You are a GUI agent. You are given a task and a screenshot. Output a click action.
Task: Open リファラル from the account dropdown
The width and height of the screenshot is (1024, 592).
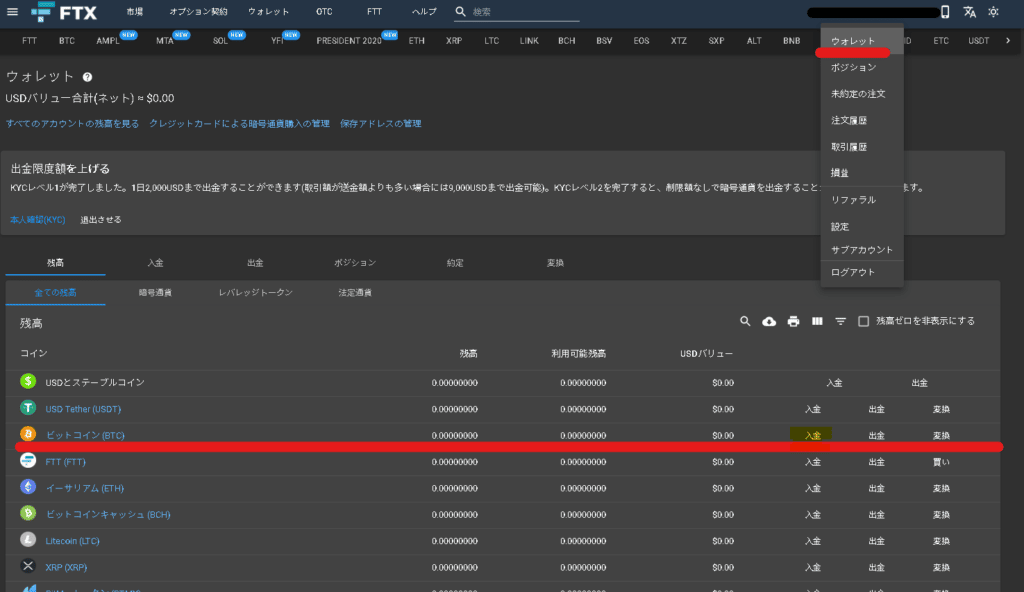854,200
